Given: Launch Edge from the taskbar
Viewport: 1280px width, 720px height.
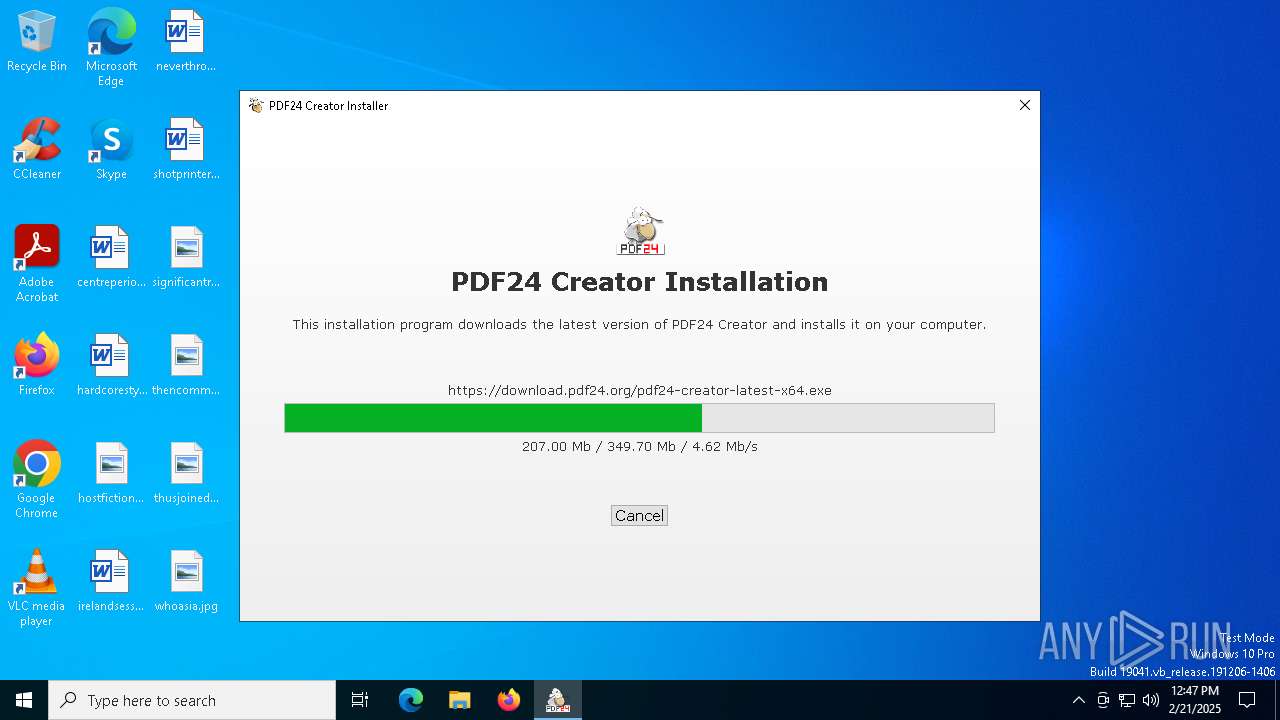Looking at the screenshot, I should coord(411,700).
